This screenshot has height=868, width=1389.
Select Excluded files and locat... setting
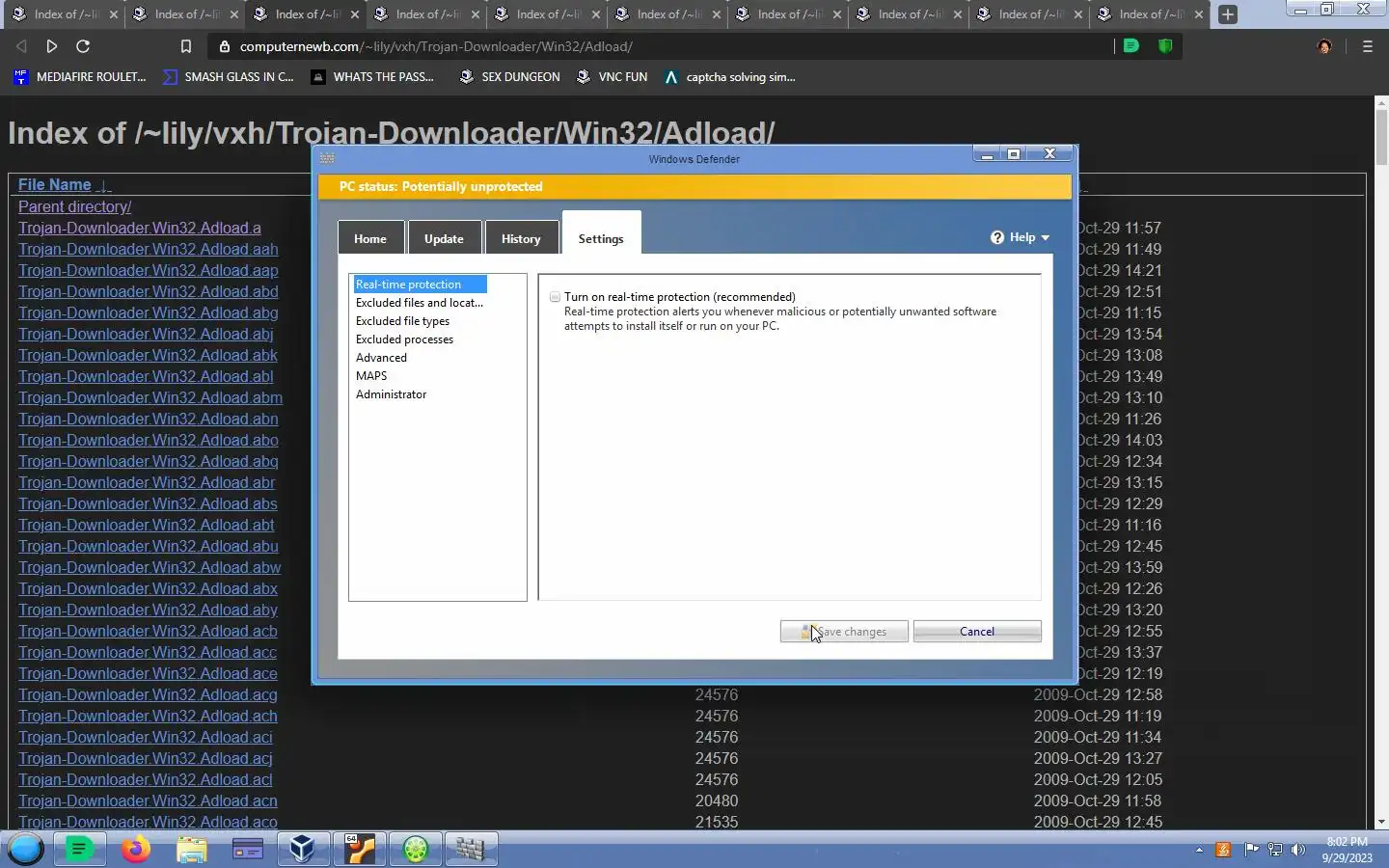pos(420,303)
